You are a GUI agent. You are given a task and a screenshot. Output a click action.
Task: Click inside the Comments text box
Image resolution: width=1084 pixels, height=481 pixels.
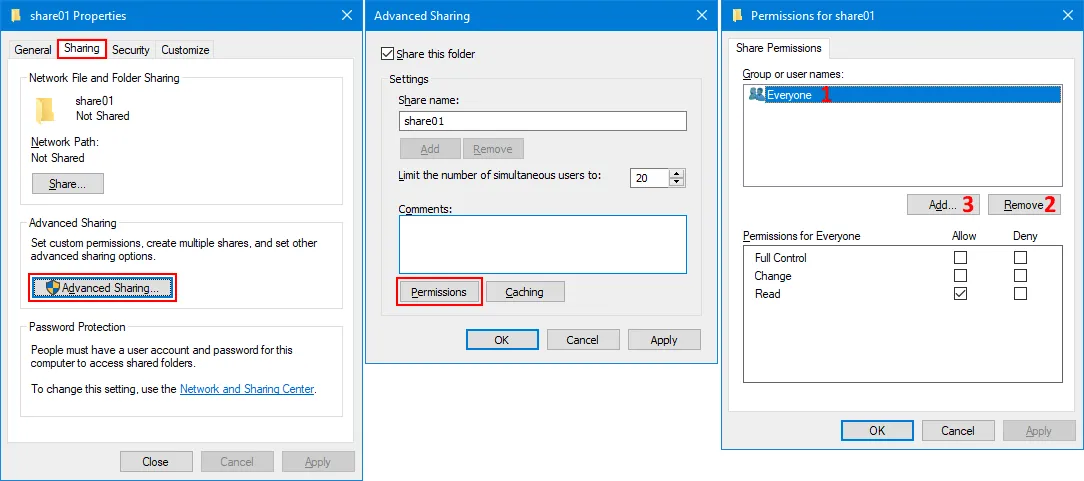(542, 244)
